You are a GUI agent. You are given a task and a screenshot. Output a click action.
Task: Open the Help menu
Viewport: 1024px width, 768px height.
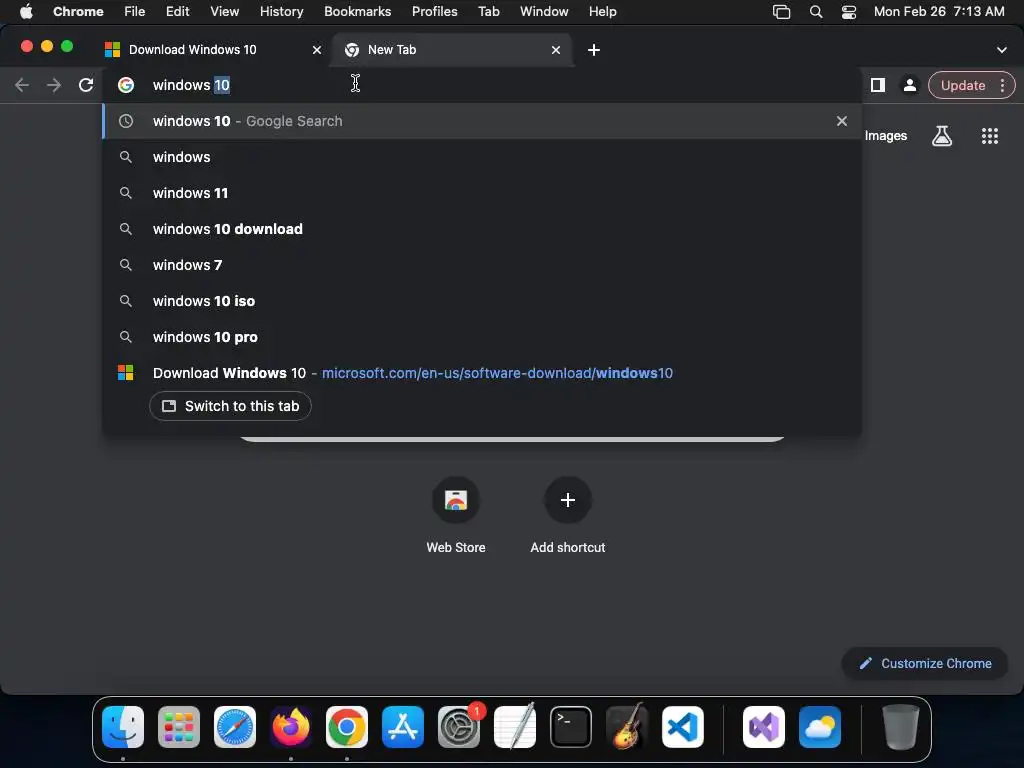(x=602, y=11)
